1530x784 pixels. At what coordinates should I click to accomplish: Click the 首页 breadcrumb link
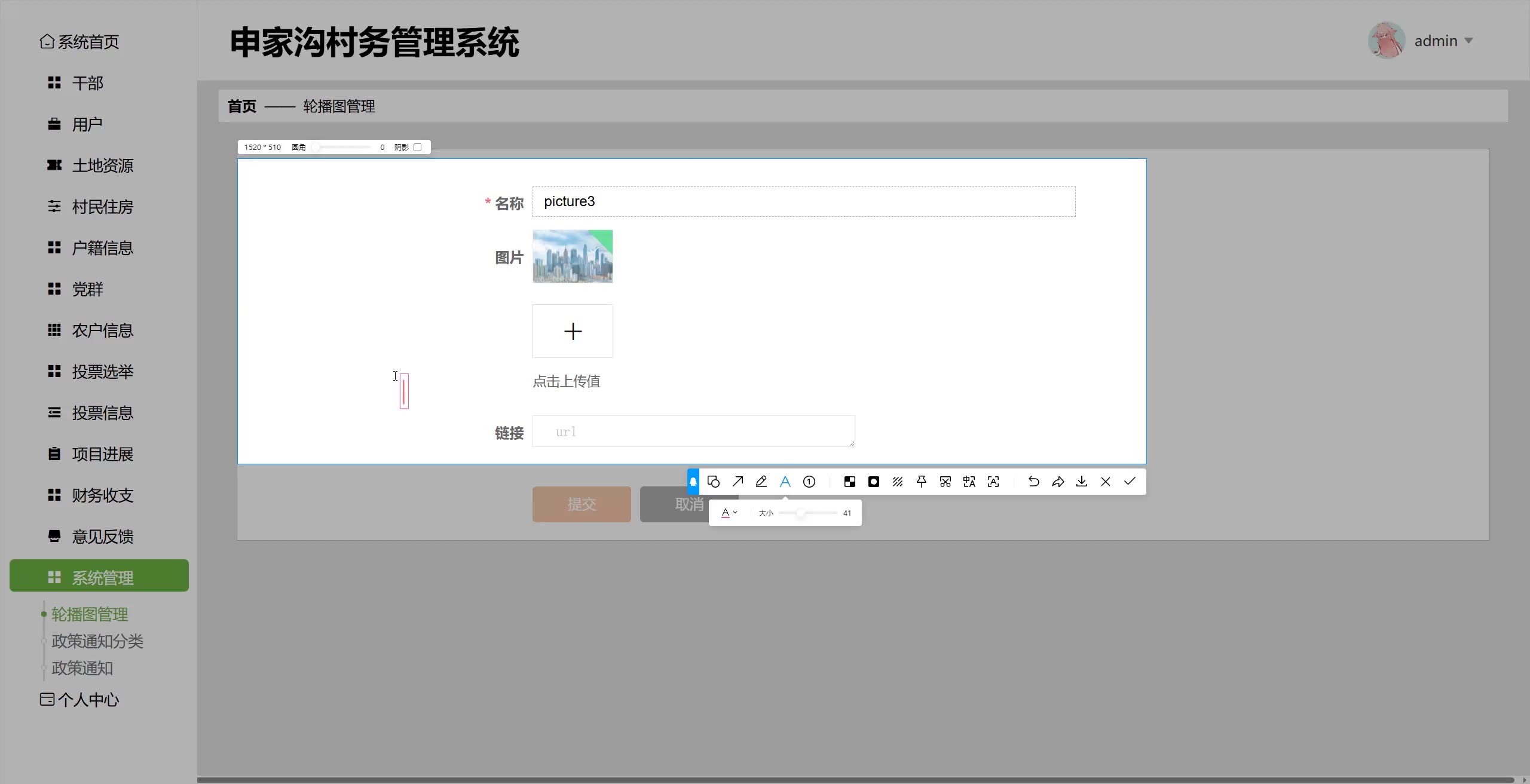pyautogui.click(x=242, y=106)
